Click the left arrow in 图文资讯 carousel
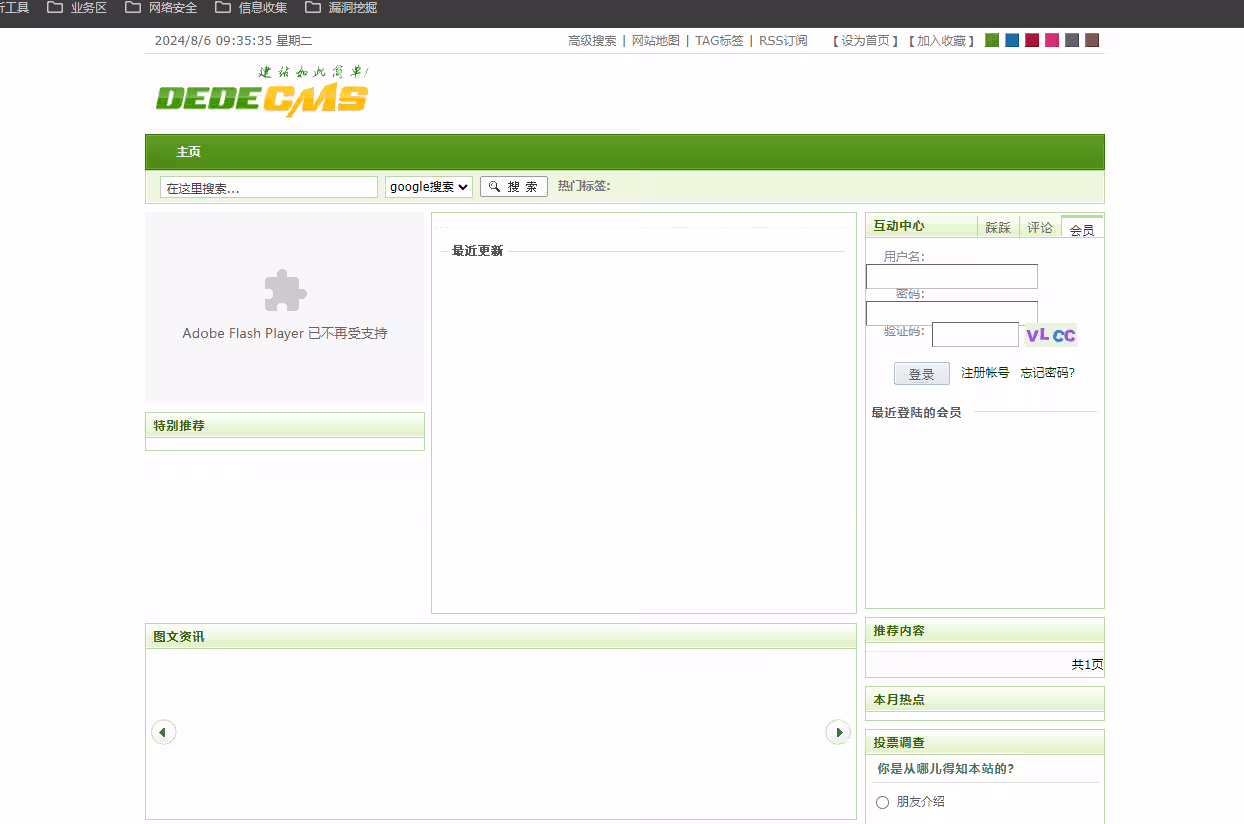 164,732
